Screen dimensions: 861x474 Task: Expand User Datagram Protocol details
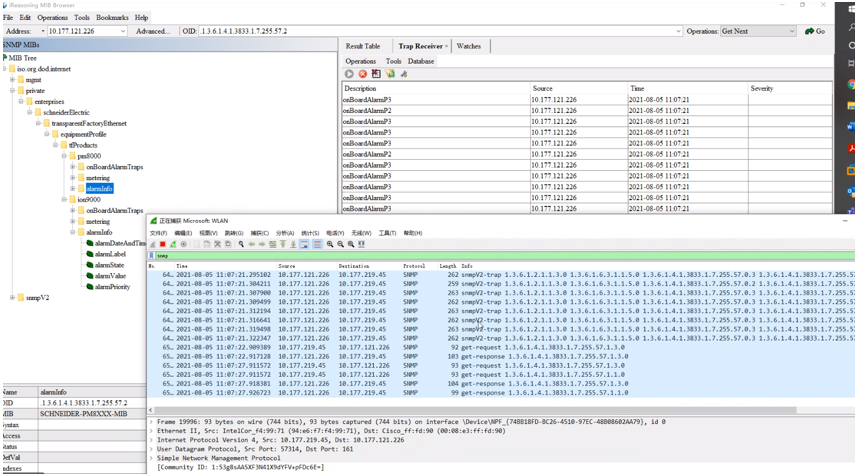pyautogui.click(x=152, y=449)
